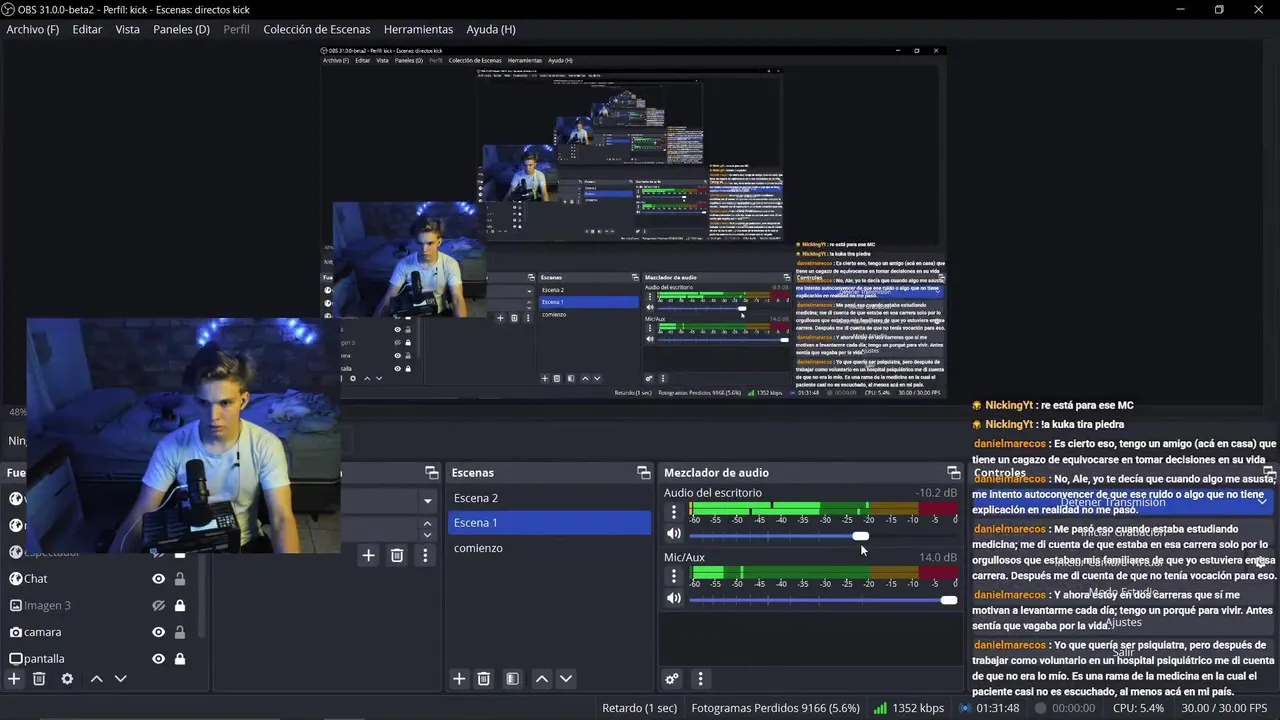
Task: Open transition properties three-dot menu
Action: (425, 555)
